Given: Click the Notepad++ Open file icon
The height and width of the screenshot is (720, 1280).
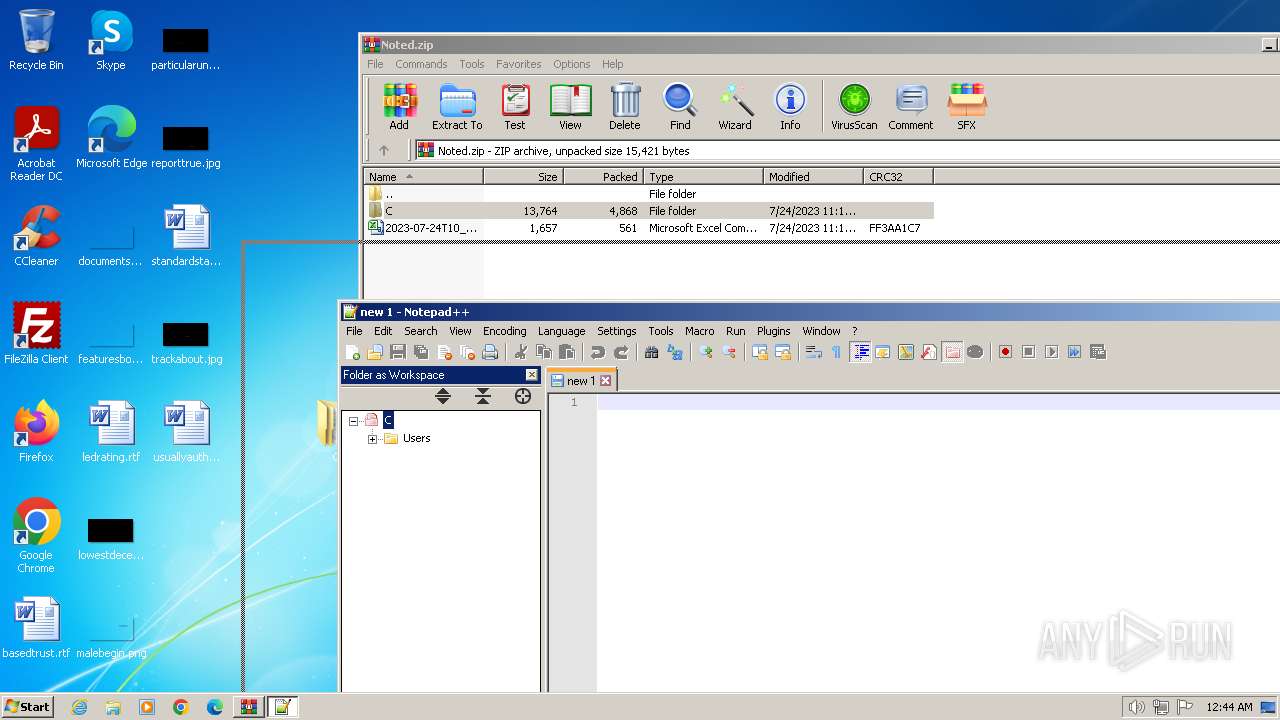Looking at the screenshot, I should 375,352.
